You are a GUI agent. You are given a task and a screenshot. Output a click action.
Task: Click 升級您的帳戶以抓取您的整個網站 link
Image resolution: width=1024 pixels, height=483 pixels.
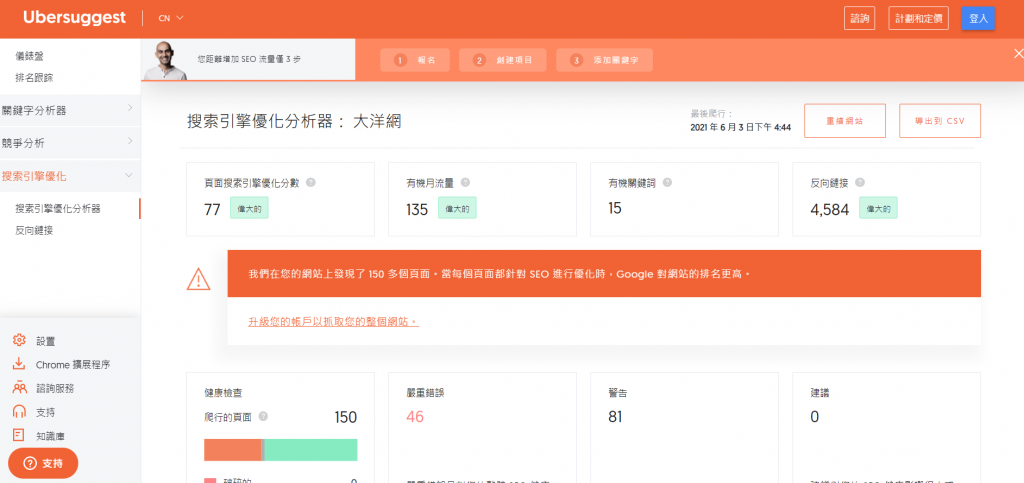tap(334, 322)
